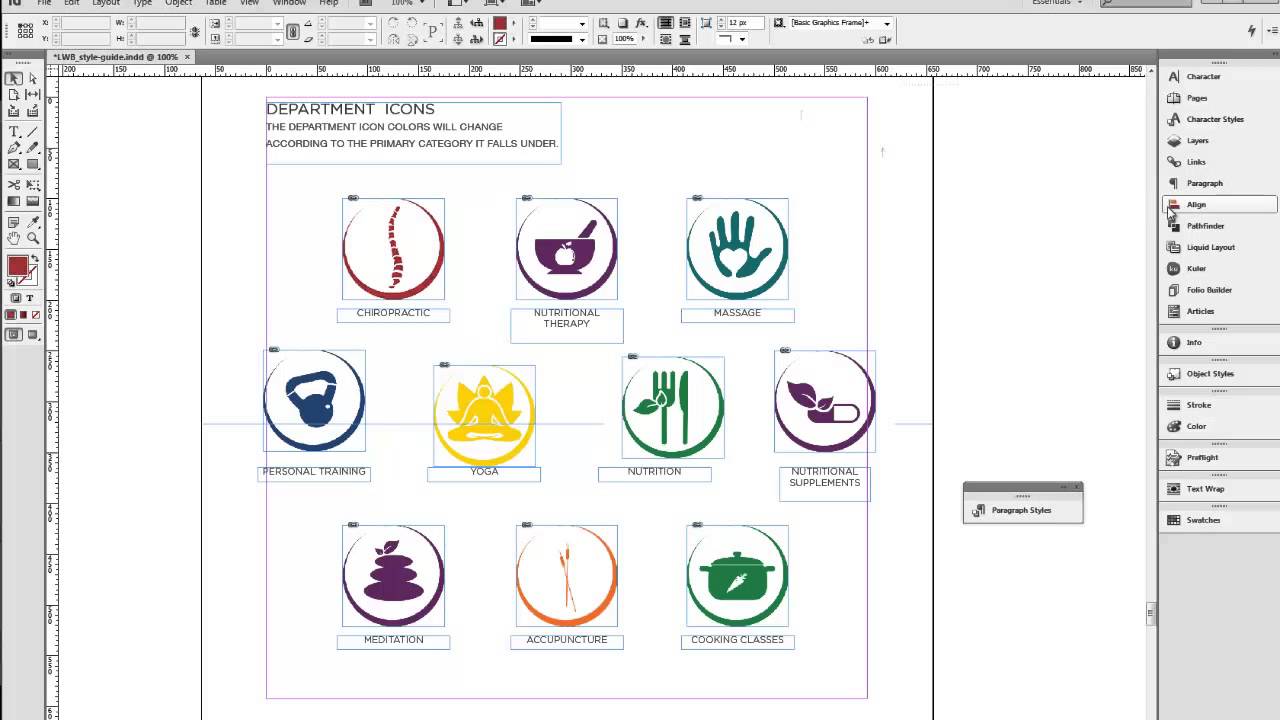Screen dimensions: 1280x720
Task: Select the Eyedropper tool
Action: [33, 223]
